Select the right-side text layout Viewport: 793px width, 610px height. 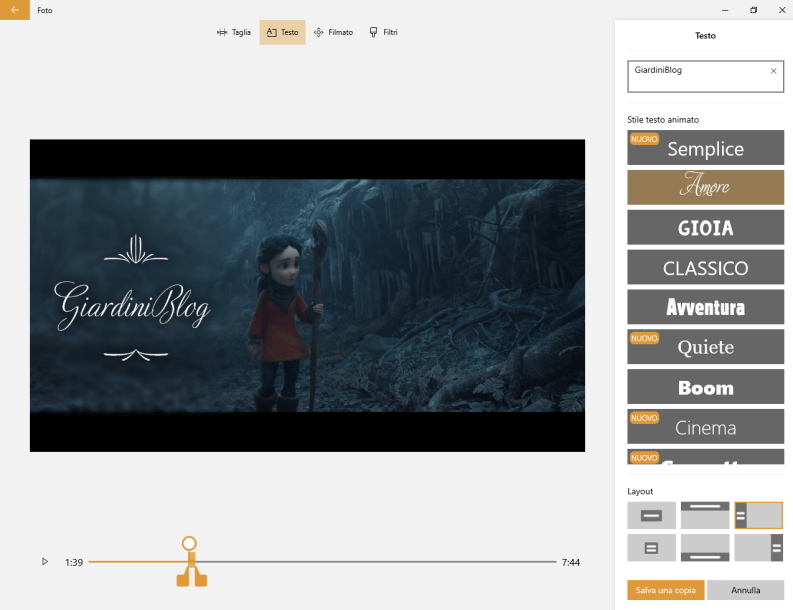pyautogui.click(x=759, y=548)
